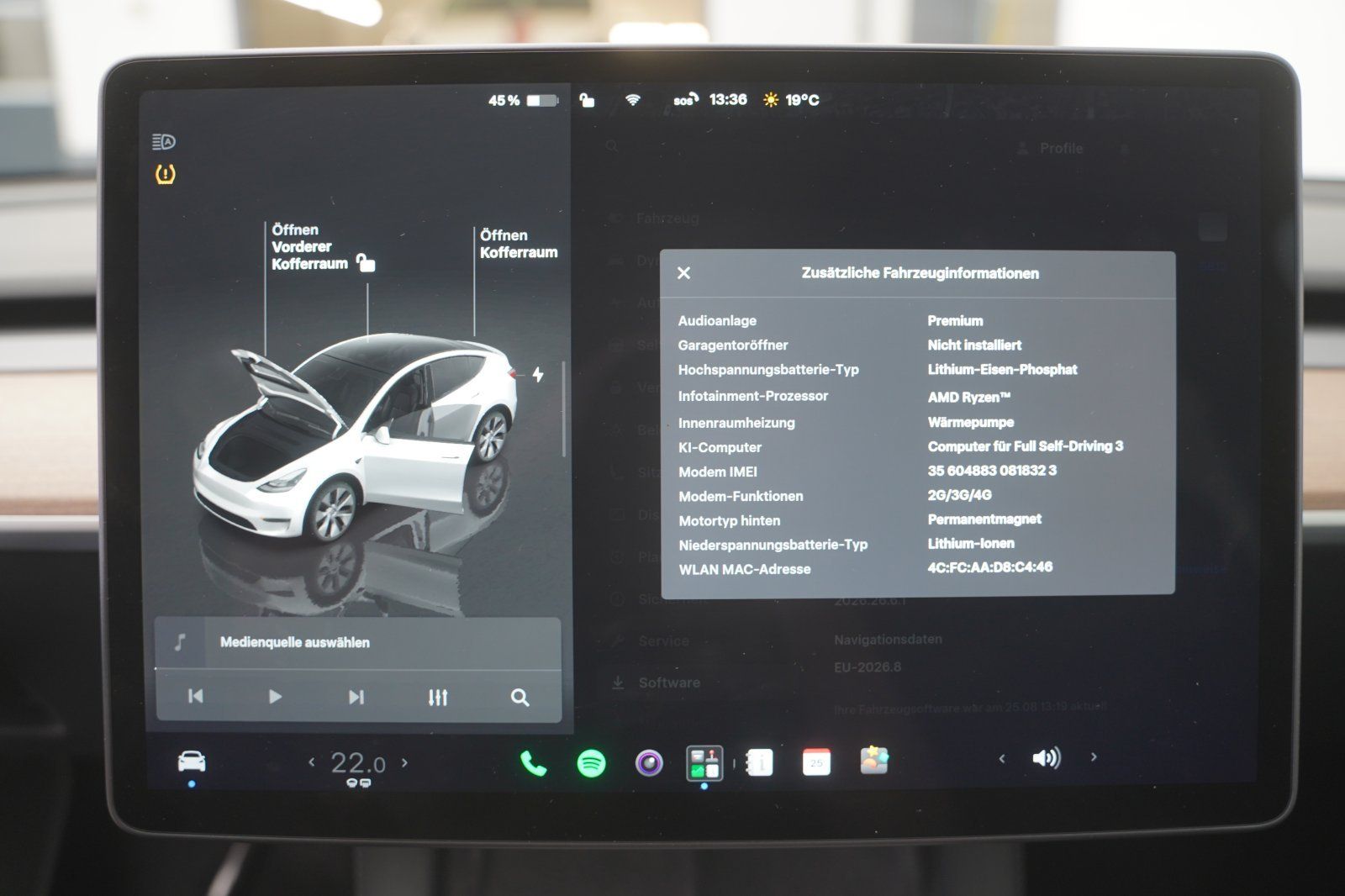Lower cabin temperature with left chevron

312,762
